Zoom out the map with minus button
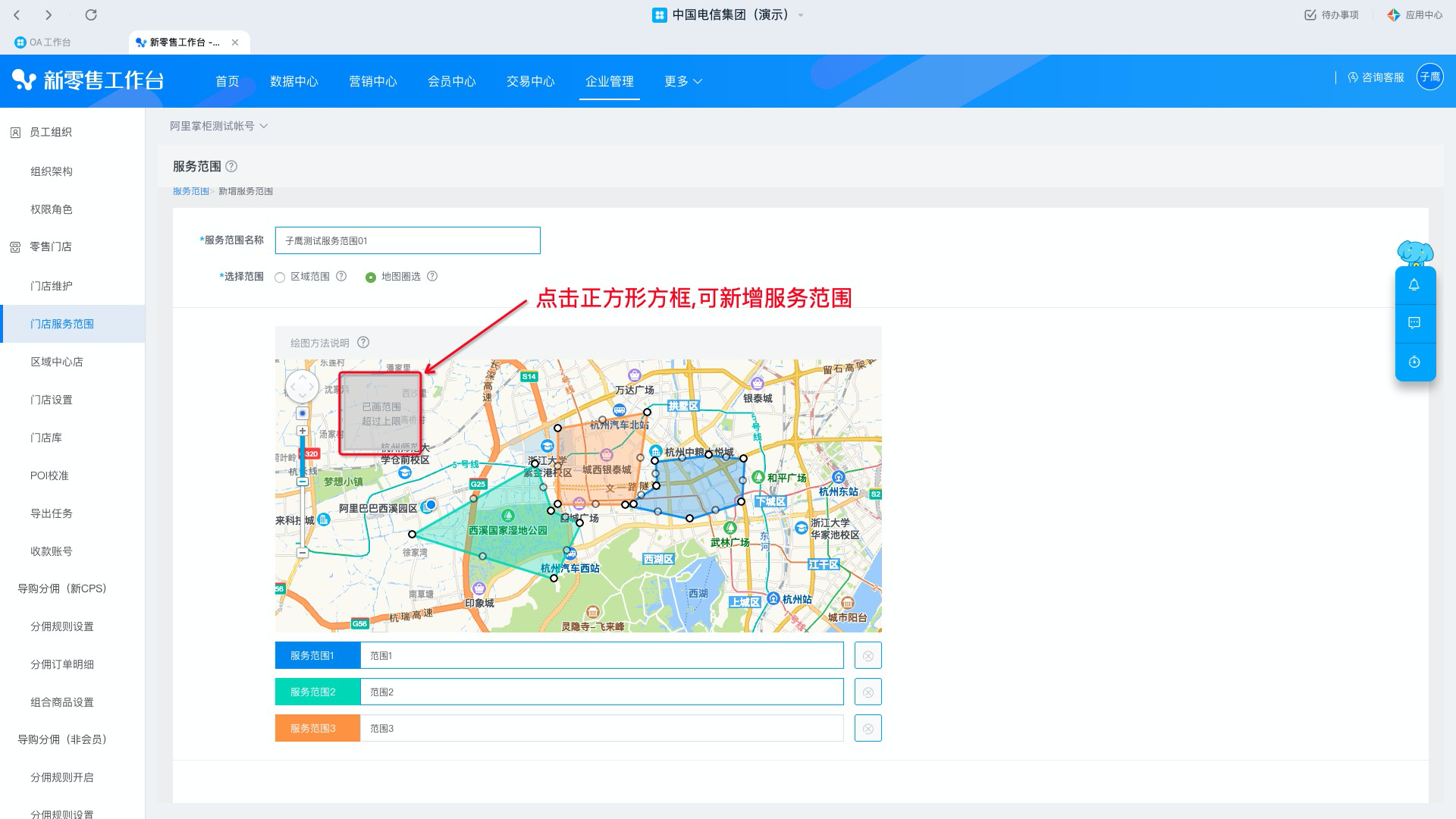 tap(303, 553)
